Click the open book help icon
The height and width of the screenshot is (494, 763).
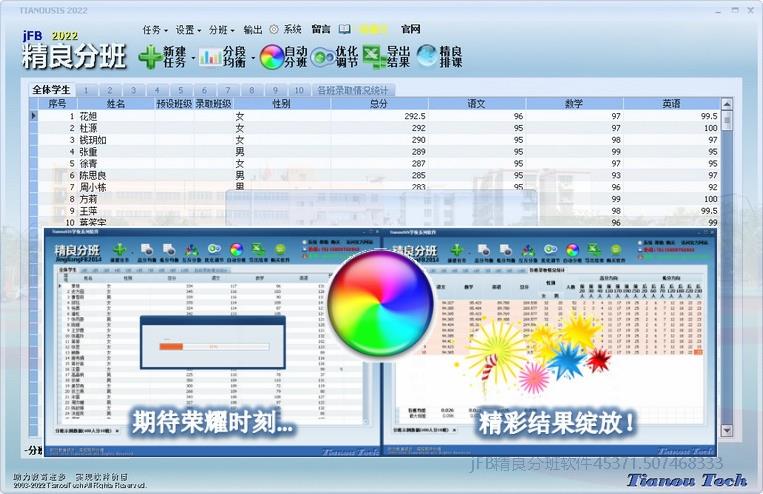[345, 29]
